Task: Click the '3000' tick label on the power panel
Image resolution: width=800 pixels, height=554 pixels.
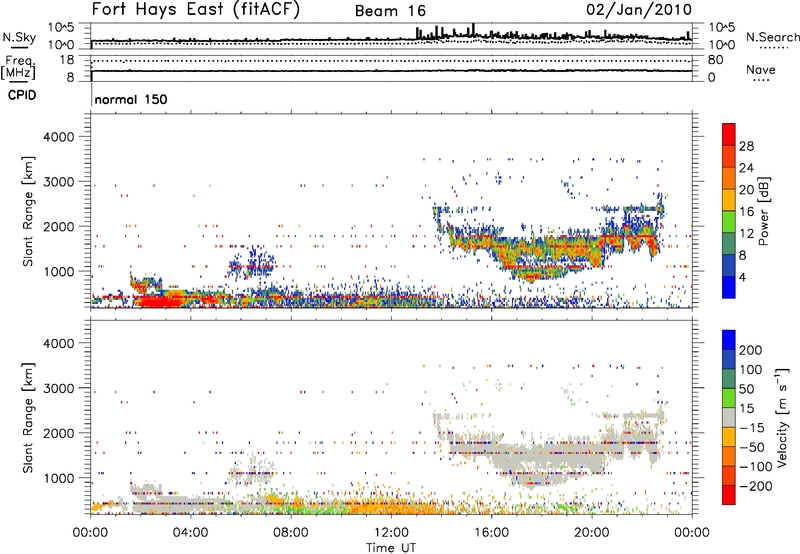Action: point(58,182)
